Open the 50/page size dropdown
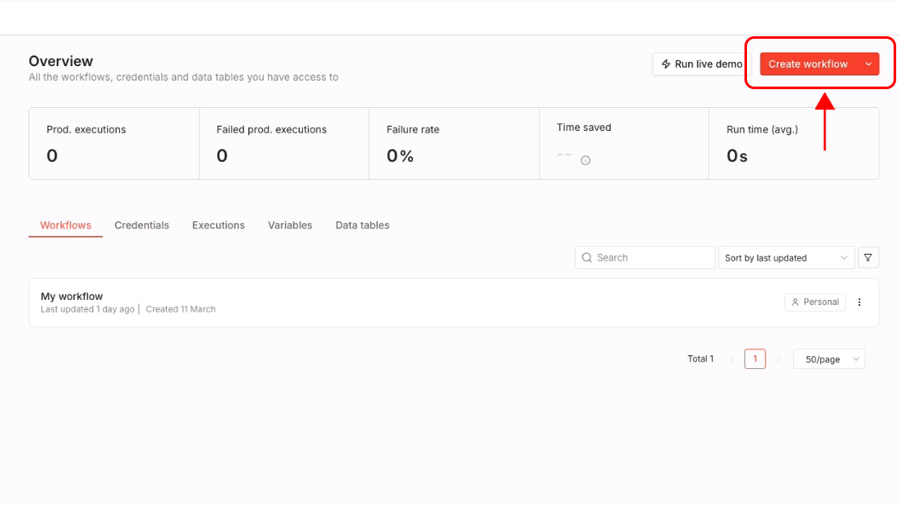 829,359
